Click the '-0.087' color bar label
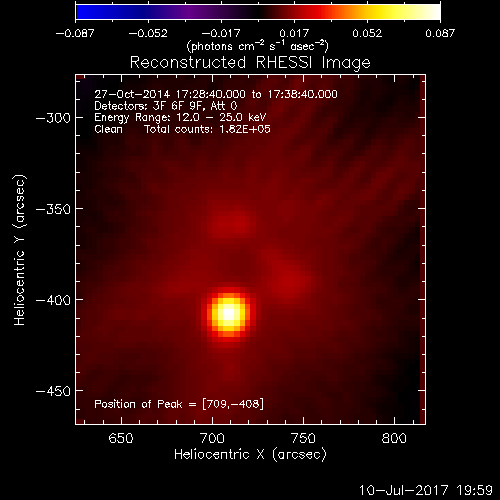500x500 pixels. [x=75, y=33]
